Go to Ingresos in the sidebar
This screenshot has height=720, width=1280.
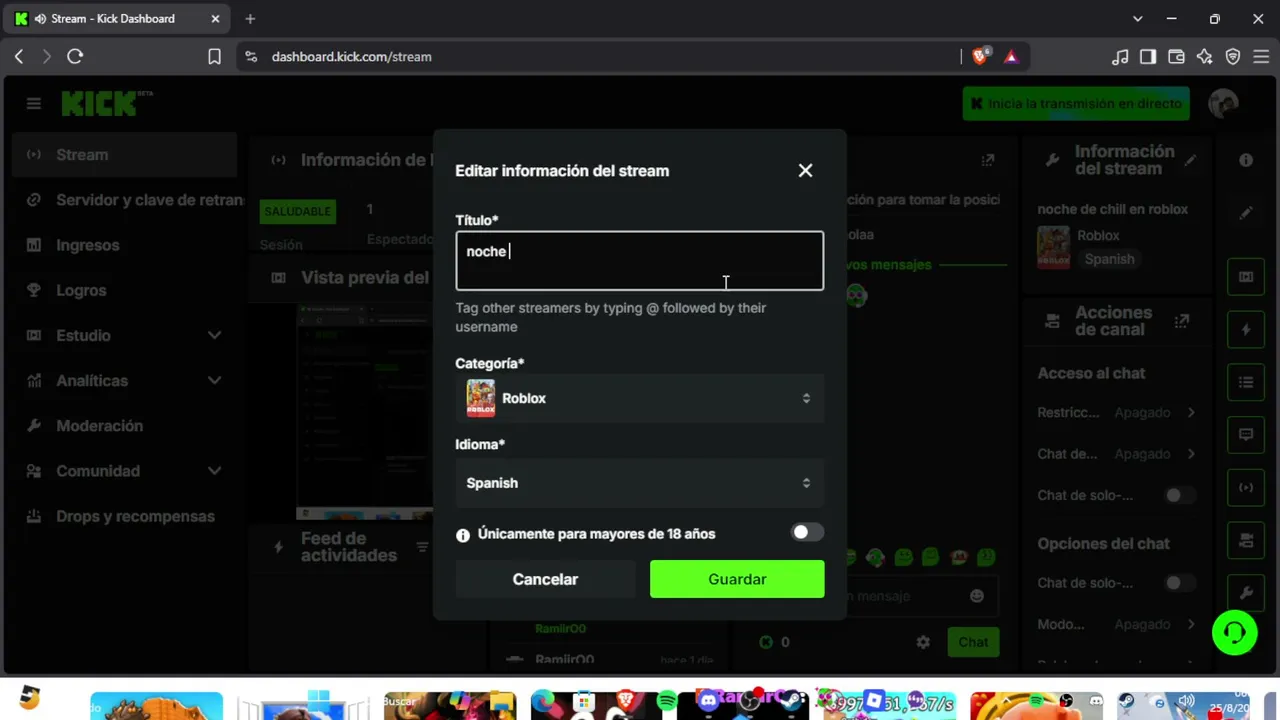tap(124, 245)
